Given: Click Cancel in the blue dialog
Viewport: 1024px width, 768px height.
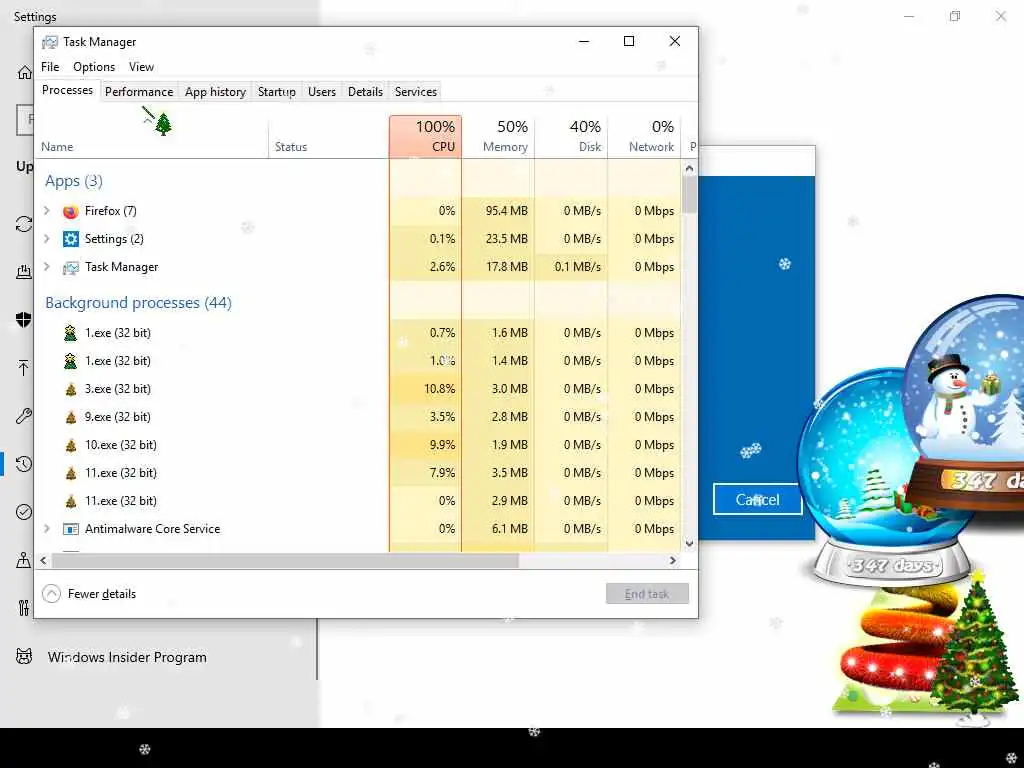Looking at the screenshot, I should [758, 500].
